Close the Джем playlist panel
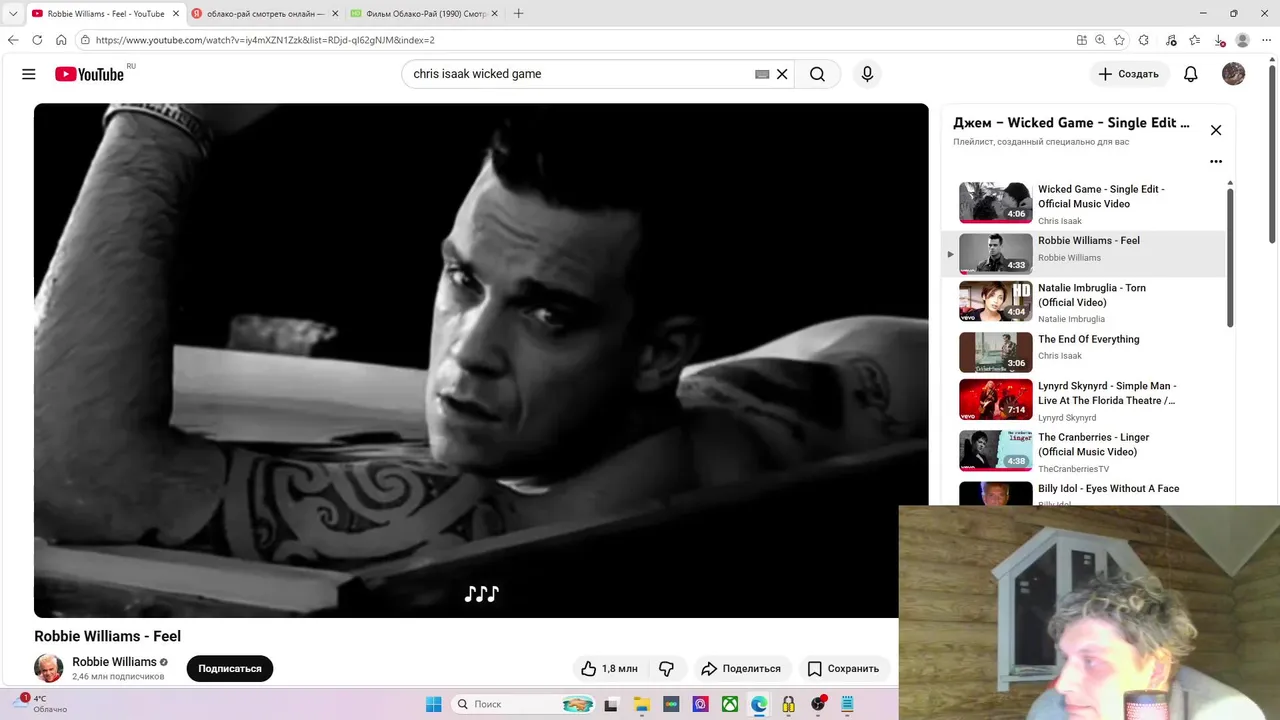 1216,130
